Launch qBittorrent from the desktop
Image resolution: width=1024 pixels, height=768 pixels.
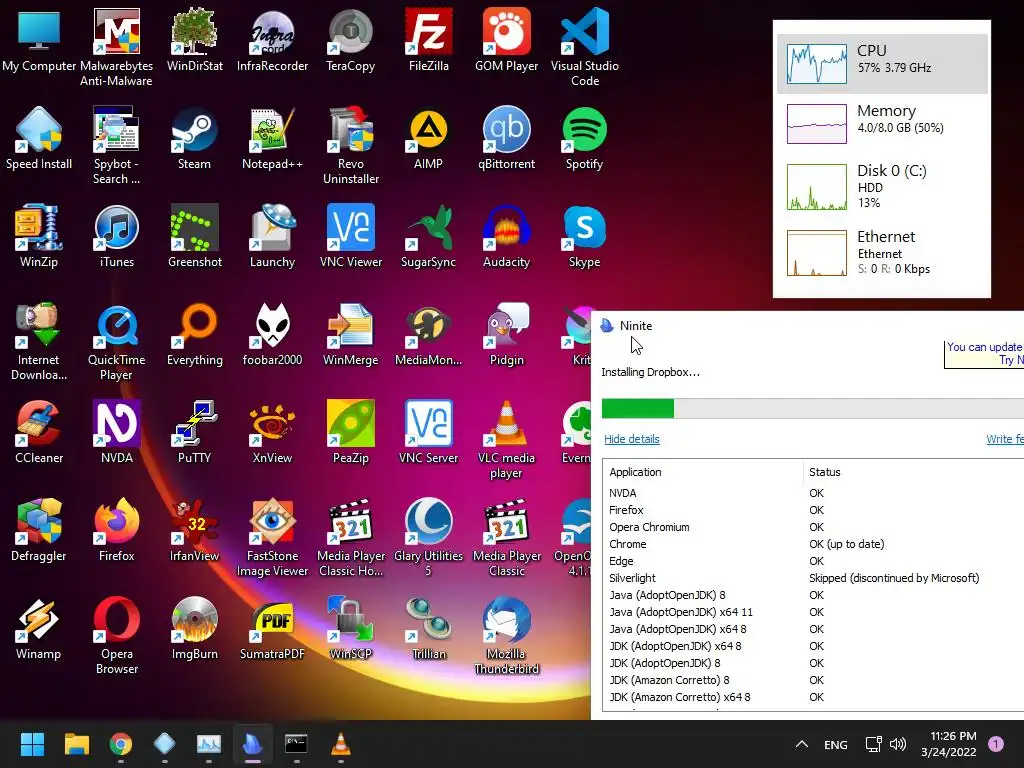pos(507,137)
